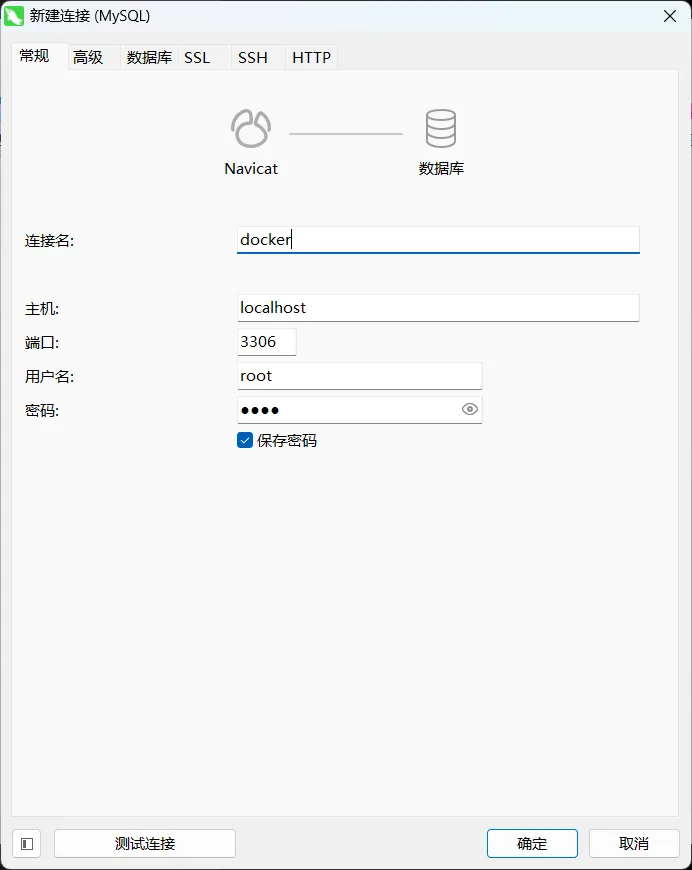The width and height of the screenshot is (692, 870).
Task: Select the 用户名 field containing root
Action: pos(359,376)
